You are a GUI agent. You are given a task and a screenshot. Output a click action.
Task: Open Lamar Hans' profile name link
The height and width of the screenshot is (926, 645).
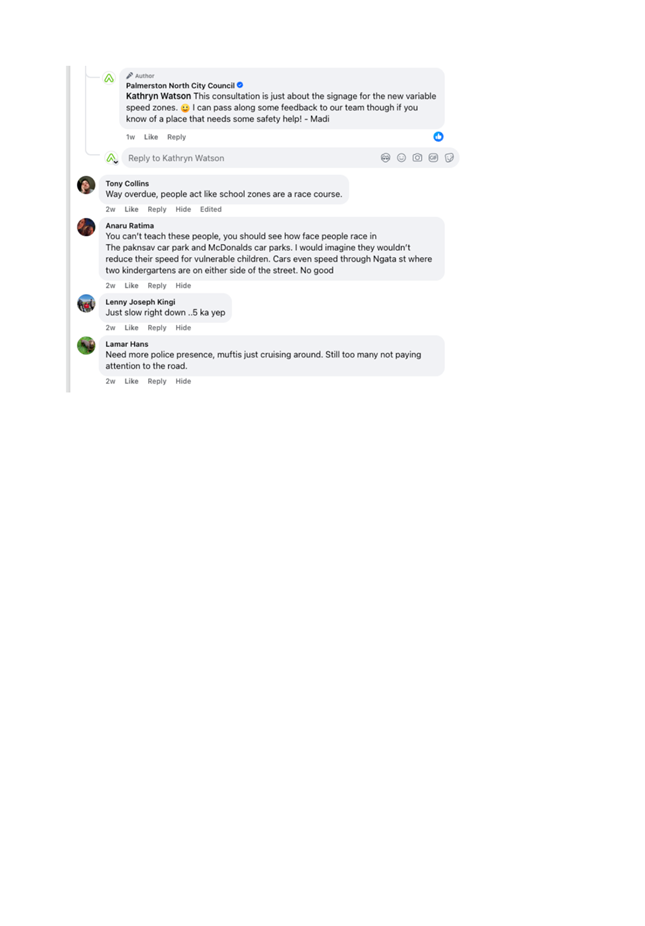[x=127, y=344]
